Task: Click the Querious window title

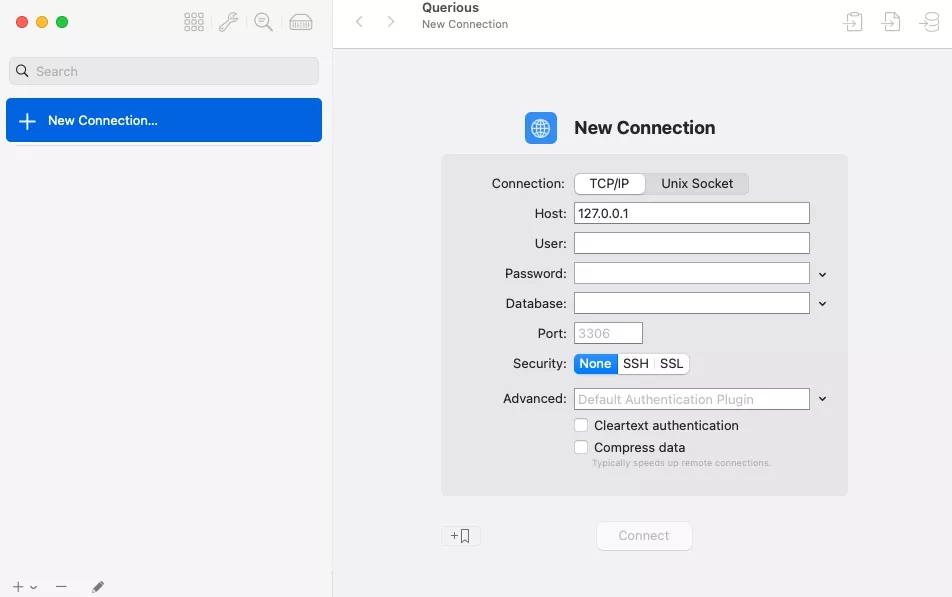Action: pyautogui.click(x=450, y=8)
